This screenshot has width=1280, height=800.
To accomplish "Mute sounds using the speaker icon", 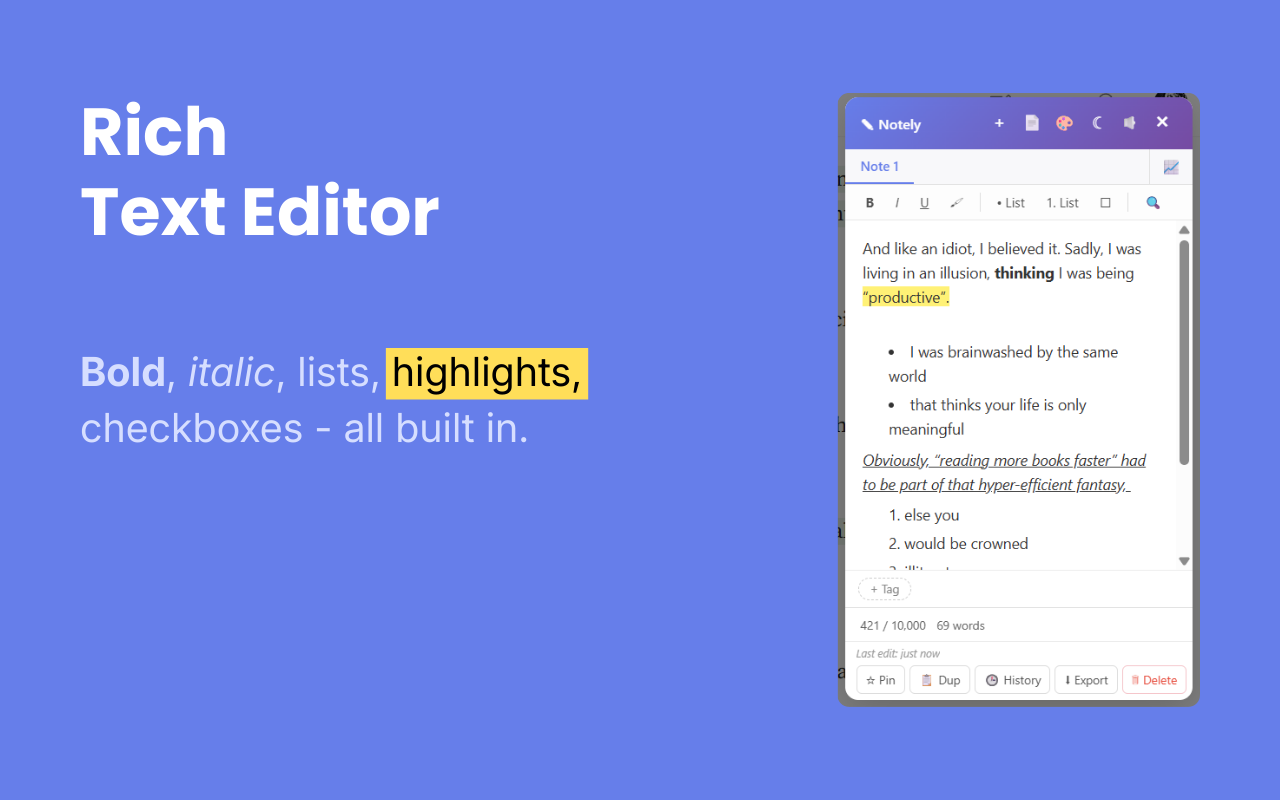I will pos(1129,122).
